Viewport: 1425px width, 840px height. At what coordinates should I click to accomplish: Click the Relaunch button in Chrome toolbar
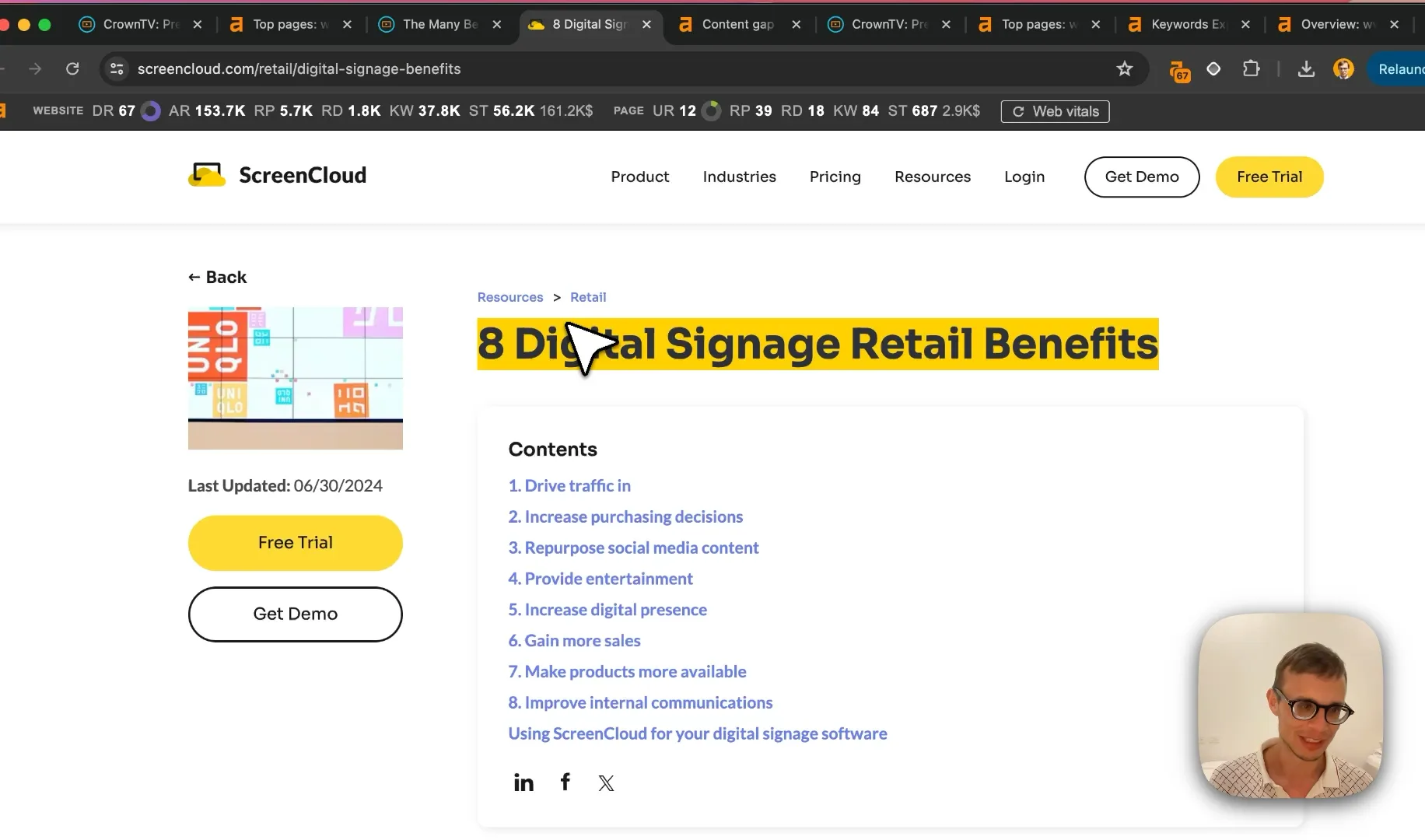click(1397, 69)
